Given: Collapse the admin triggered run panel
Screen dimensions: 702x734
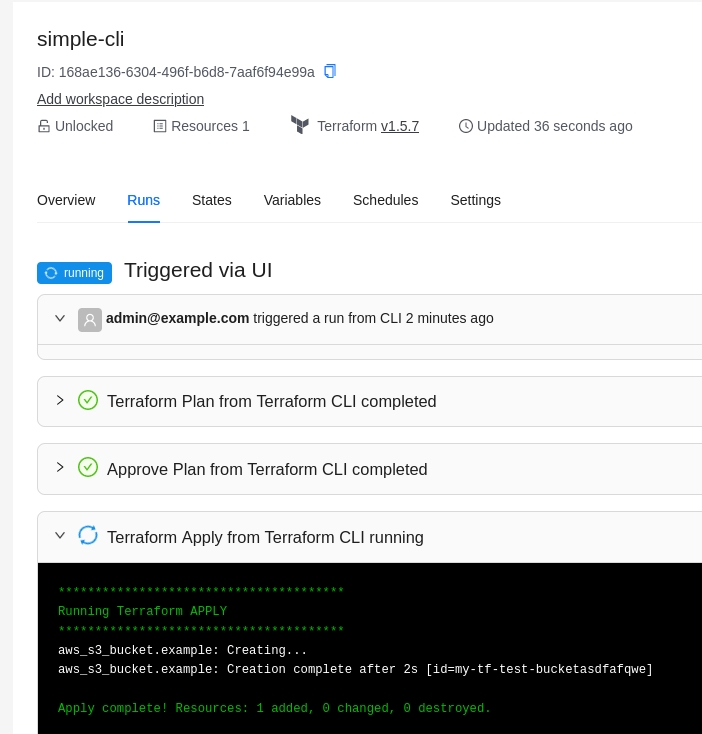Looking at the screenshot, I should [60, 318].
